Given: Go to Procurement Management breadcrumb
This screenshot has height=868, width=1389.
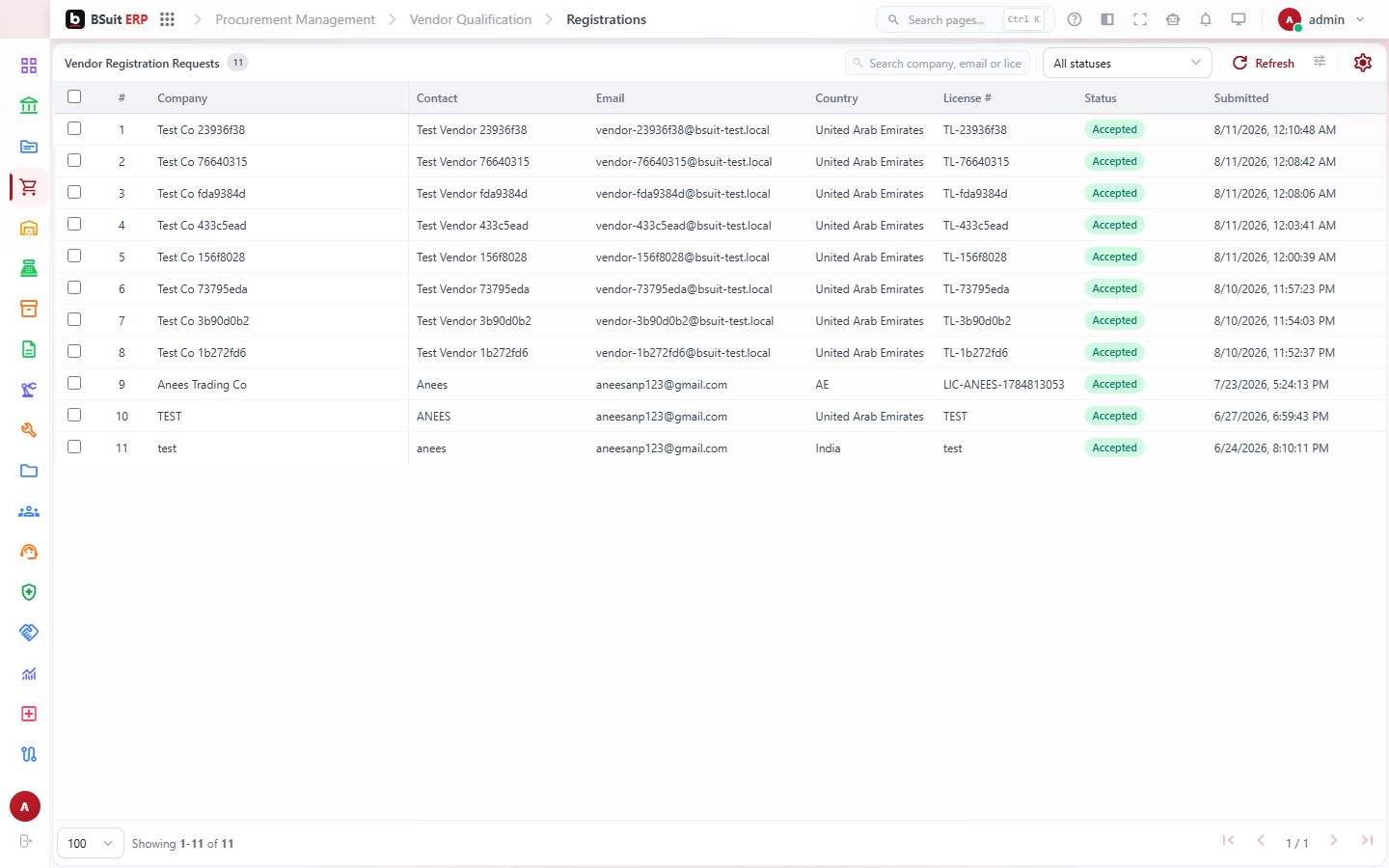Looking at the screenshot, I should [x=295, y=19].
